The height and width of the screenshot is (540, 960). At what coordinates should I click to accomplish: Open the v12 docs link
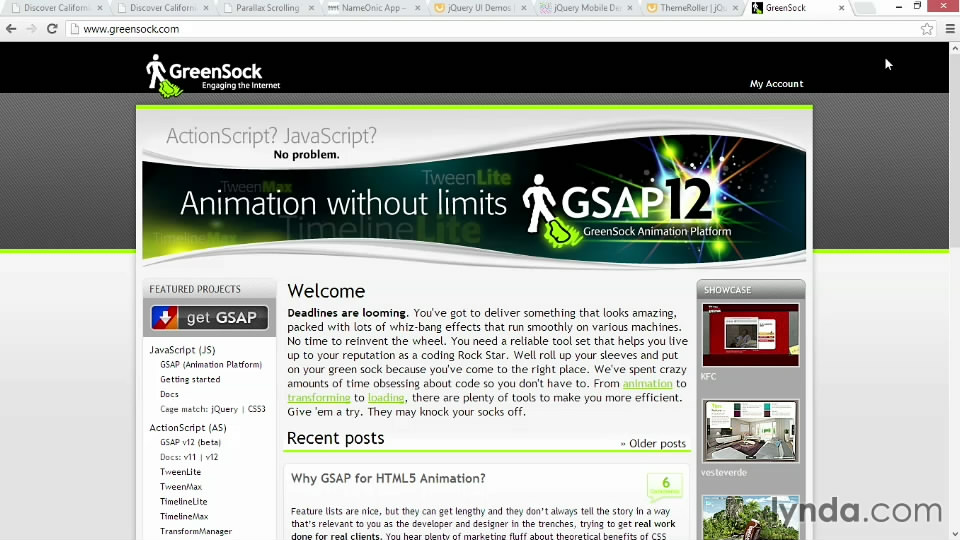211,457
